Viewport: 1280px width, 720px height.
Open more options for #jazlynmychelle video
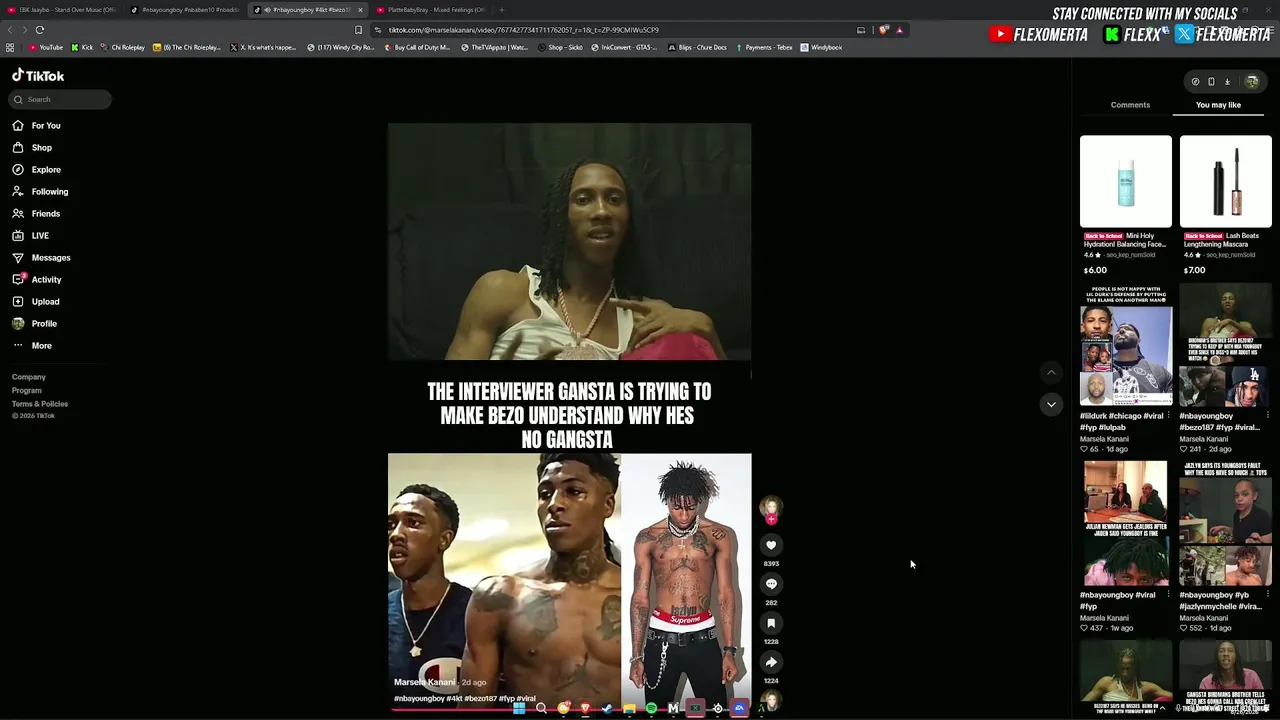pos(1268,595)
